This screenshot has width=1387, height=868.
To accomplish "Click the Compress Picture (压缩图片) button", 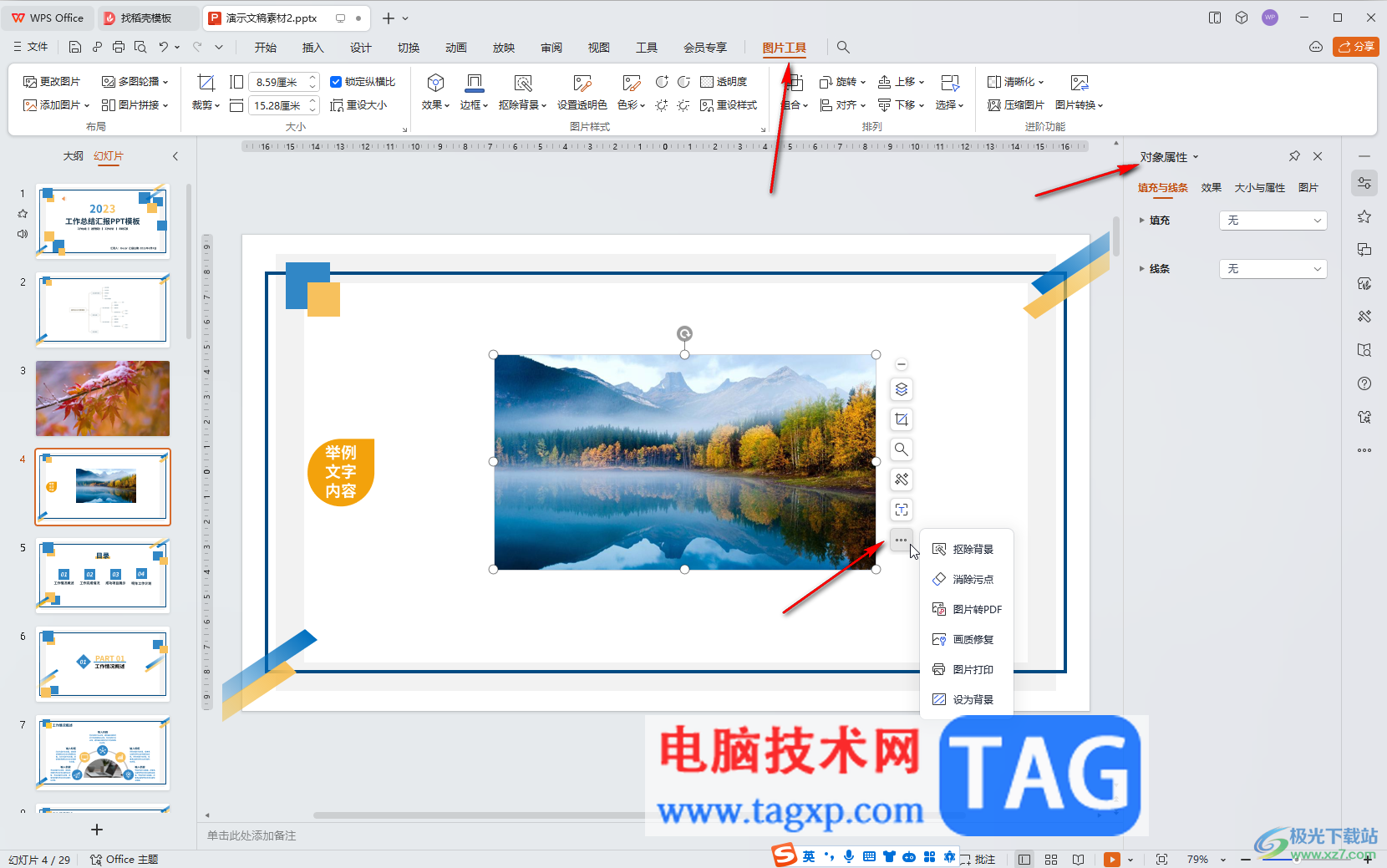I will coord(1016,105).
